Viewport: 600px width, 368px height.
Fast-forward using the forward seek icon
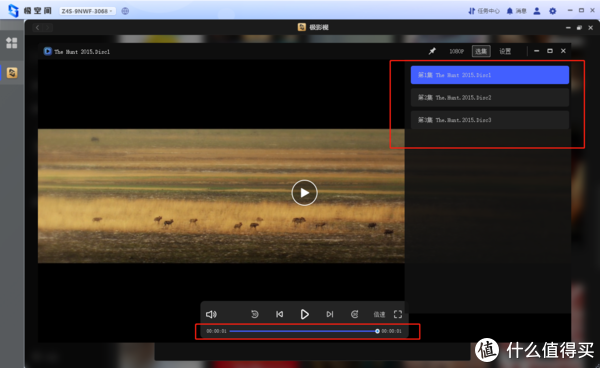point(355,314)
